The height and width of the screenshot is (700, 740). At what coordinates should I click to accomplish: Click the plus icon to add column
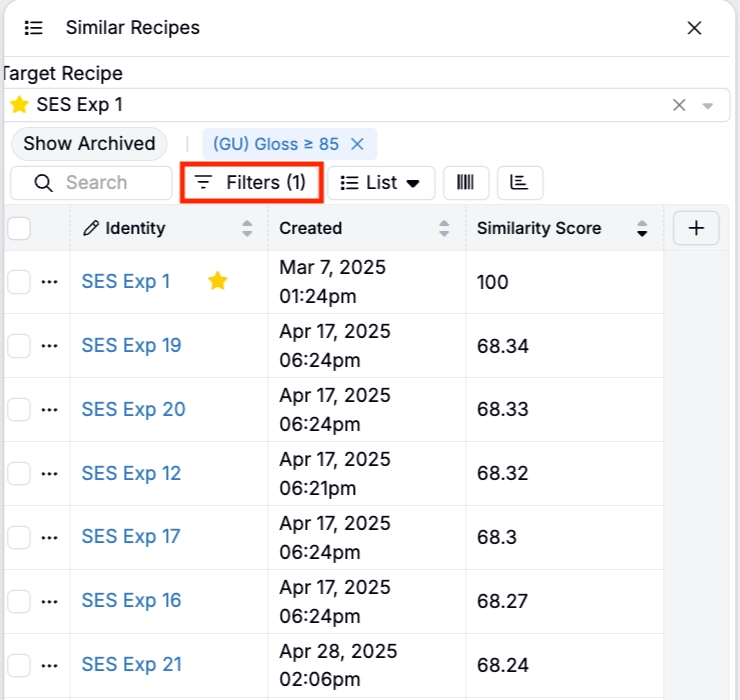[696, 228]
